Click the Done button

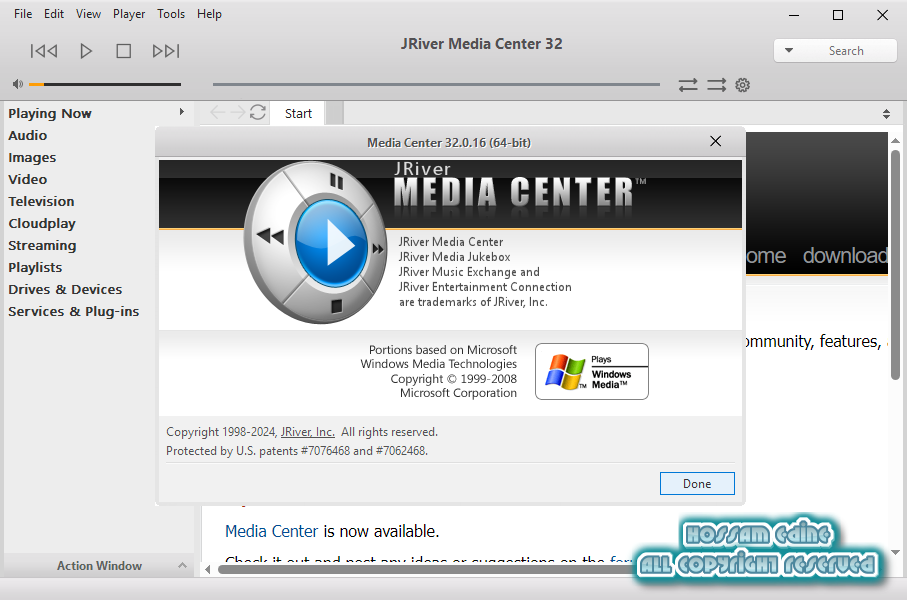click(697, 484)
